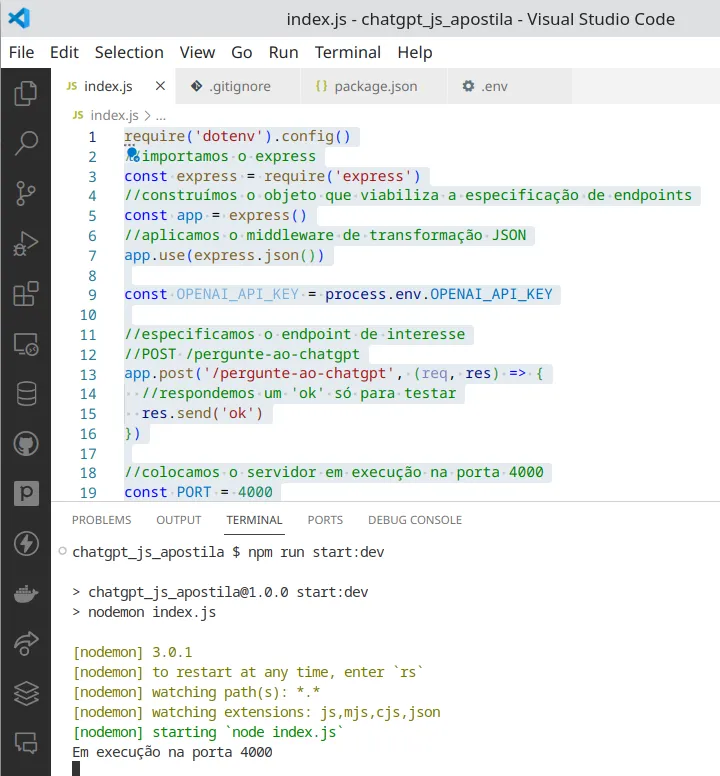
Task: Switch to the .gitignore tab
Action: (238, 86)
